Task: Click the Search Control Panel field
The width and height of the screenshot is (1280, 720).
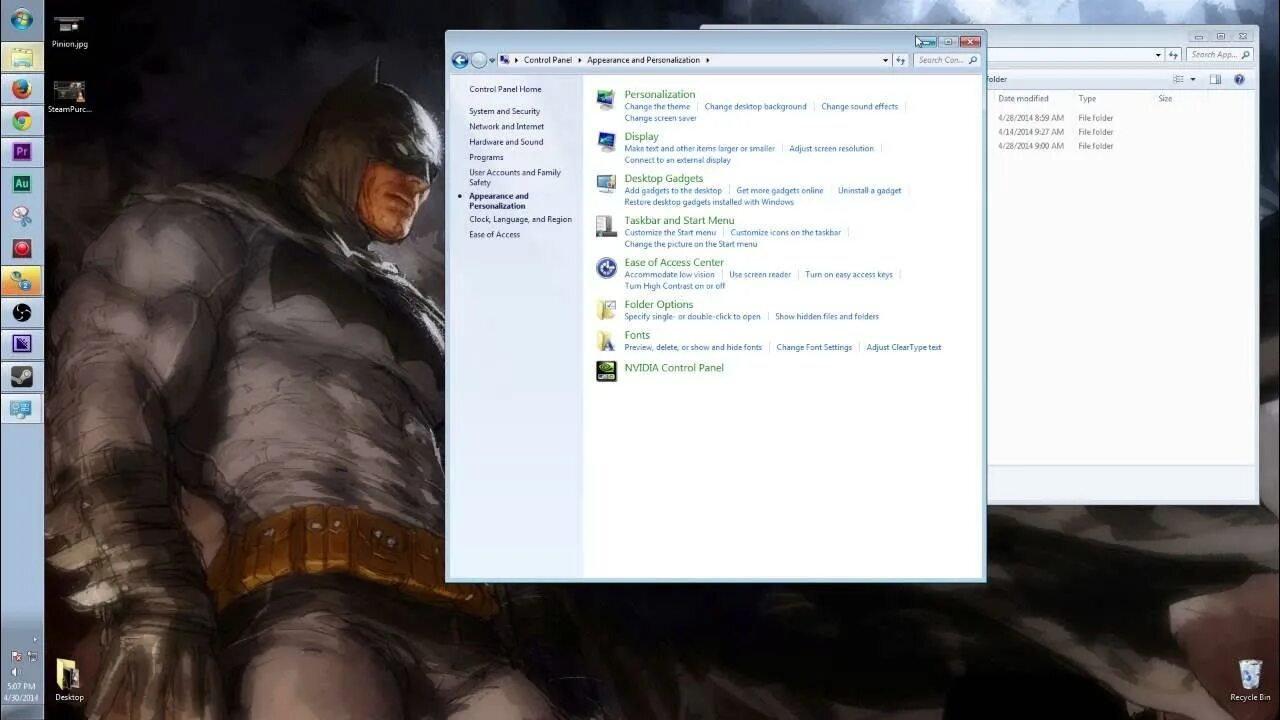Action: (946, 60)
